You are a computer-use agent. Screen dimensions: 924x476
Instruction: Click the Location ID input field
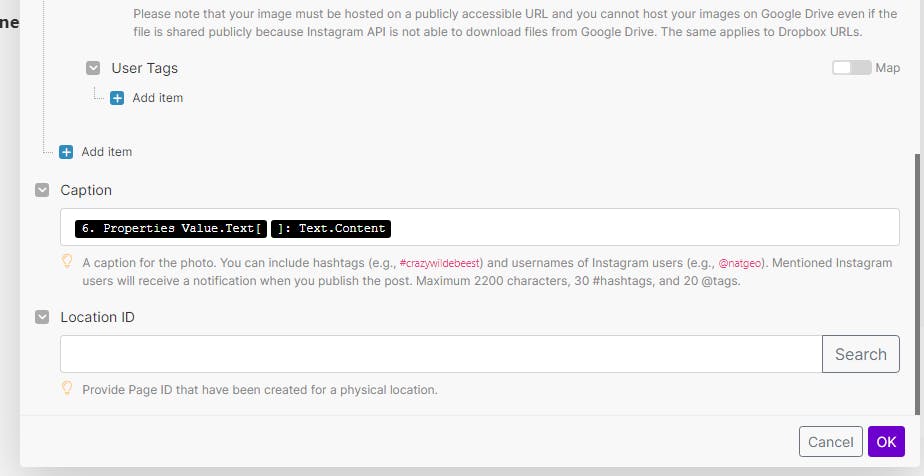click(x=440, y=354)
